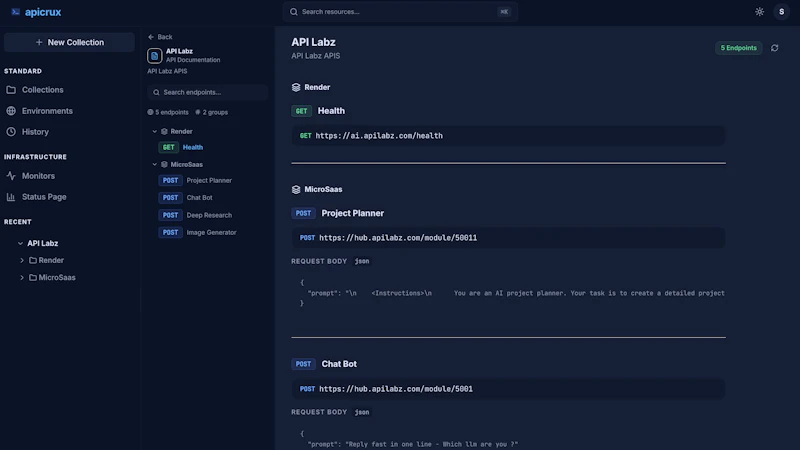Viewport: 800px width, 450px height.
Task: Click the API Labz documentation file icon
Action: tap(155, 56)
